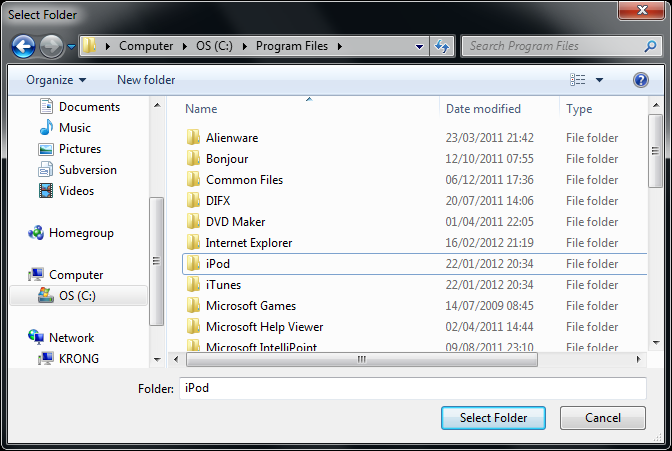Open recent locations arrow beside Forward button
672x451 pixels.
(72, 46)
